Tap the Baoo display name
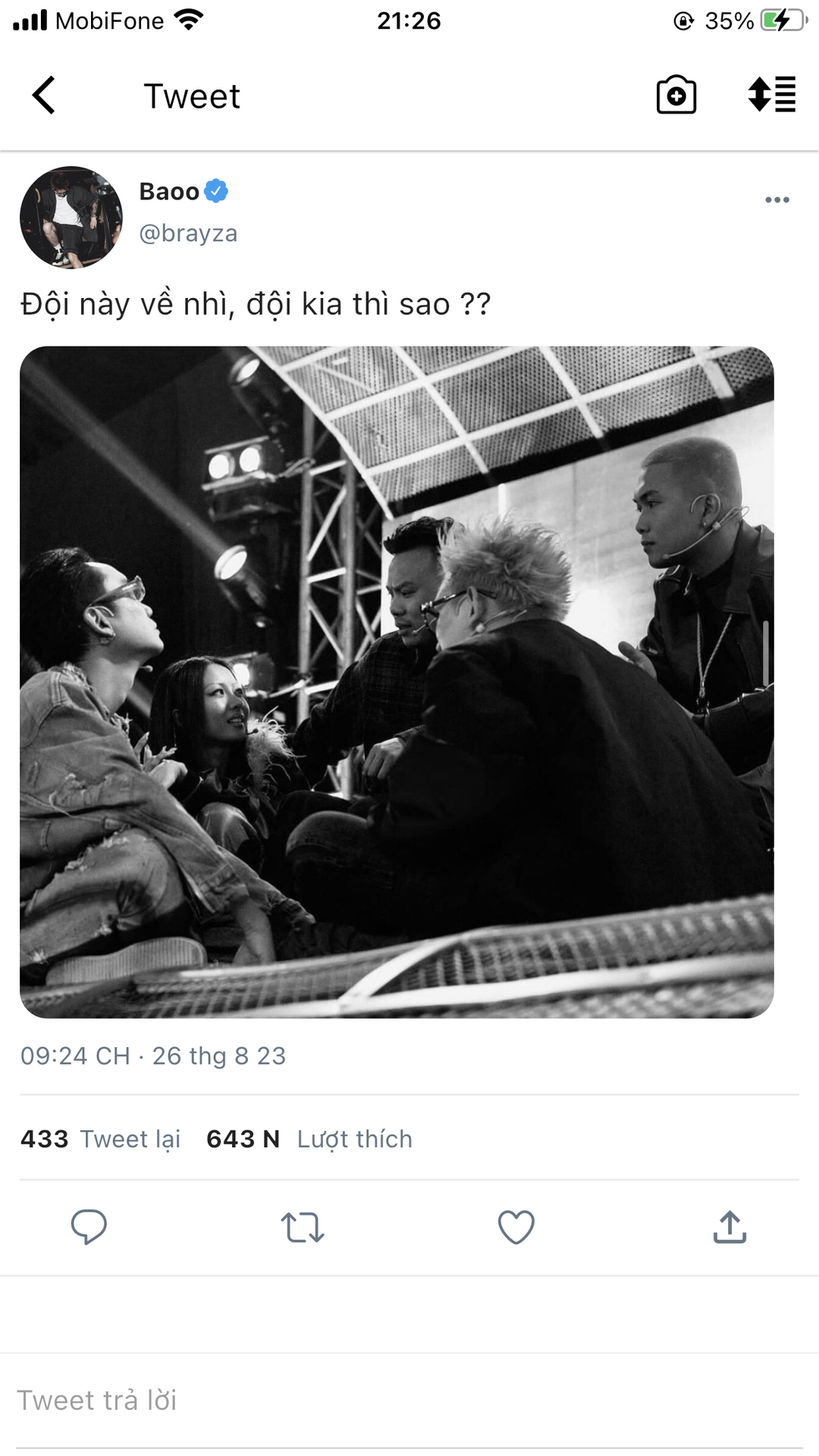 click(x=169, y=192)
